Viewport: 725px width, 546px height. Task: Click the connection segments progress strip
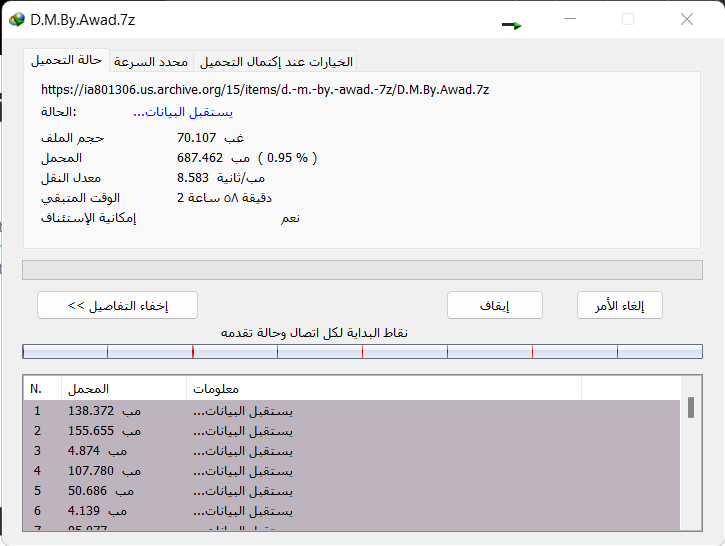362,351
